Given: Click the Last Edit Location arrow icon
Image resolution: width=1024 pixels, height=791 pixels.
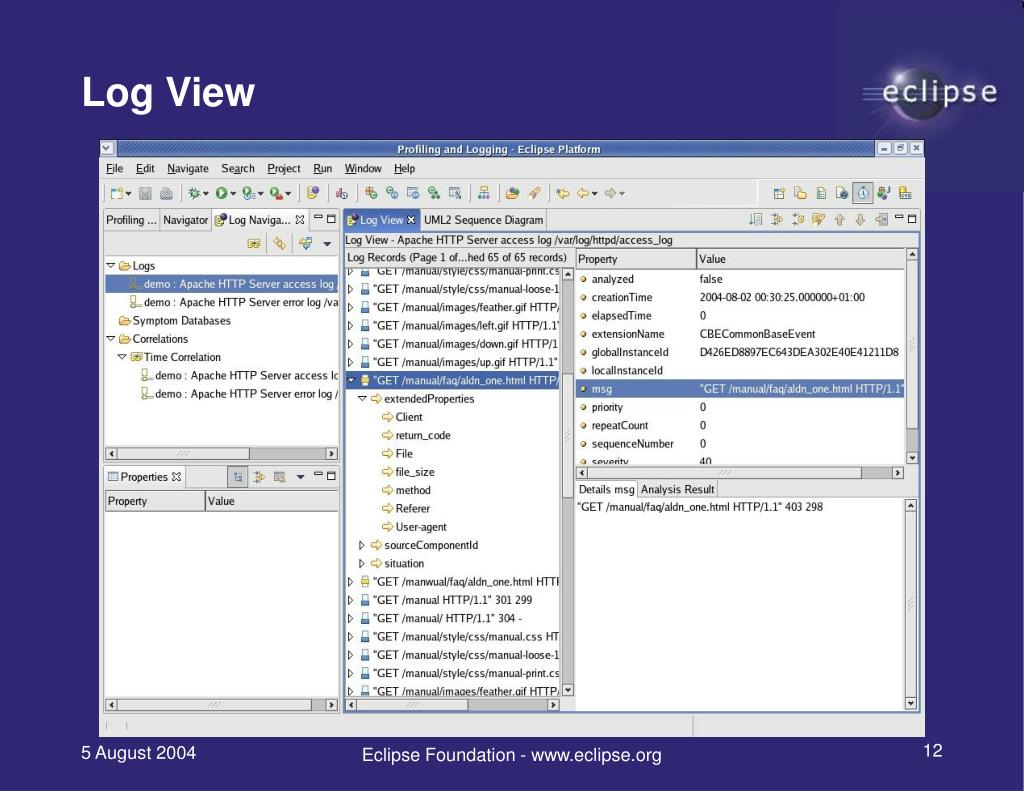Looking at the screenshot, I should (x=562, y=193).
